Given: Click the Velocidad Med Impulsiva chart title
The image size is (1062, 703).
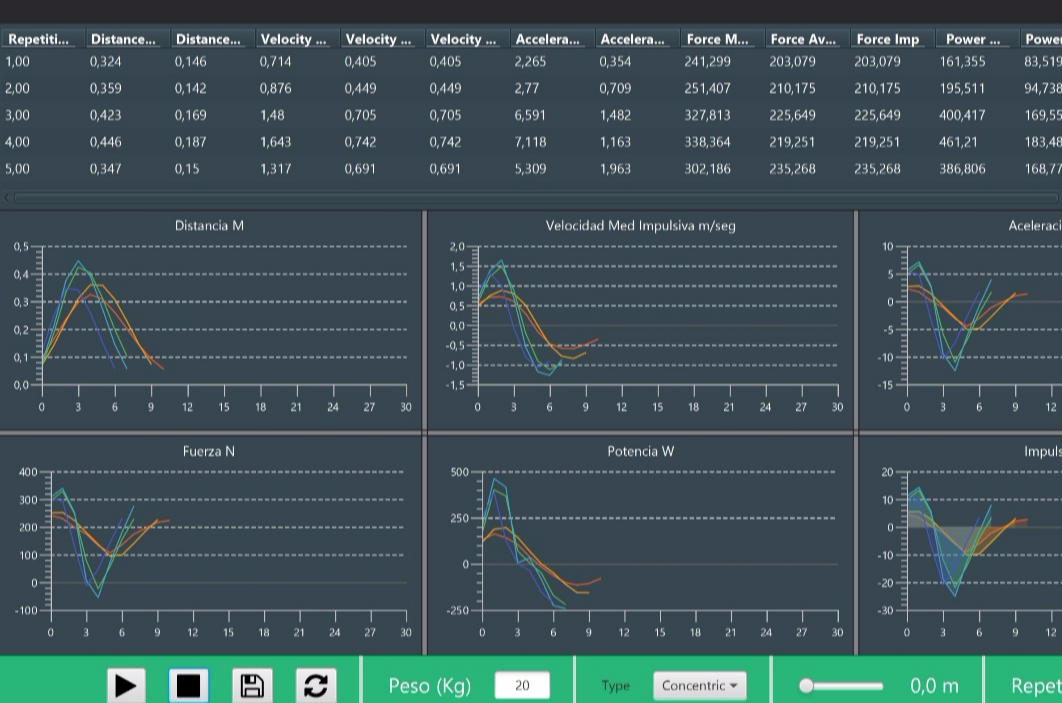Looking at the screenshot, I should click(640, 226).
